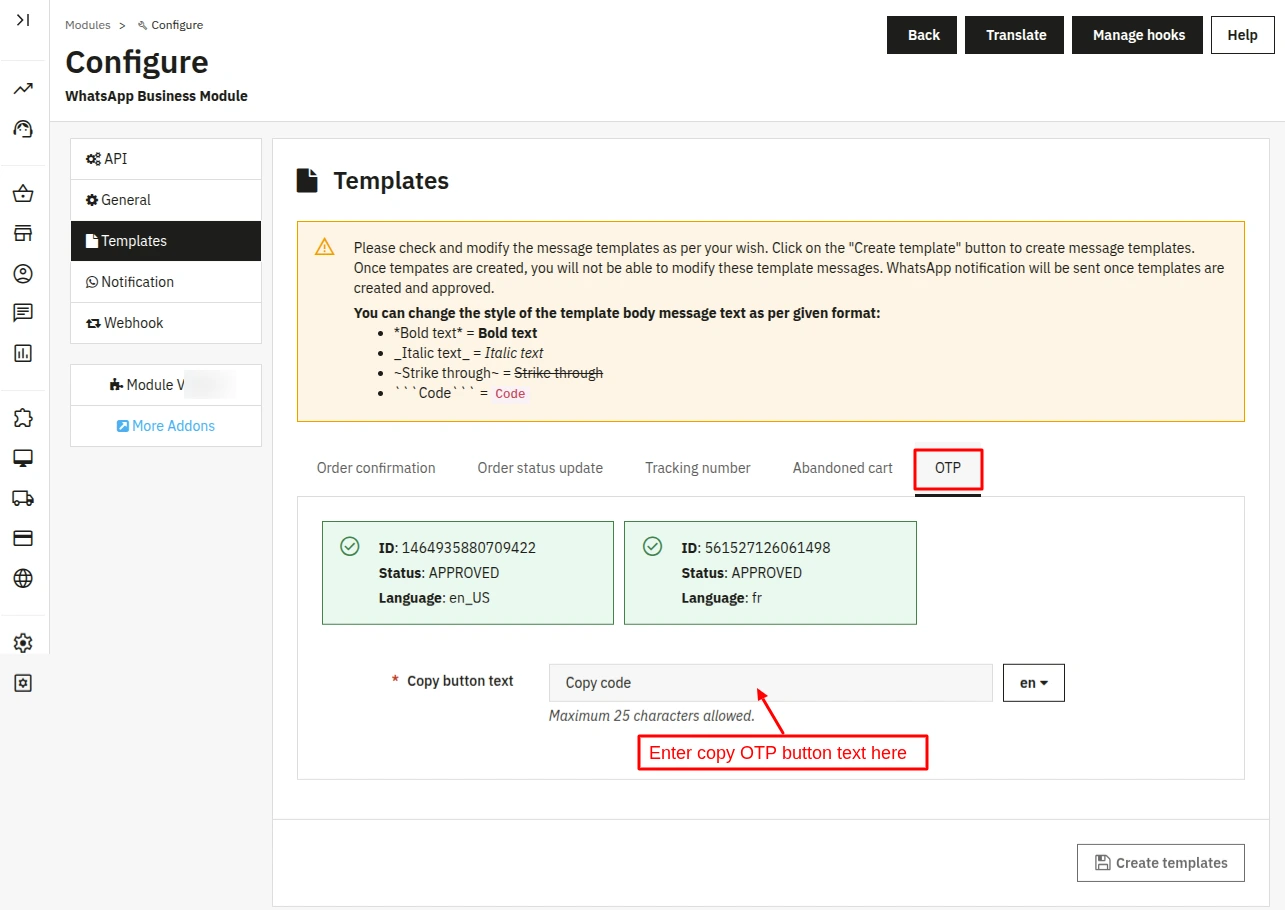Click the green check on fr template

click(x=652, y=546)
